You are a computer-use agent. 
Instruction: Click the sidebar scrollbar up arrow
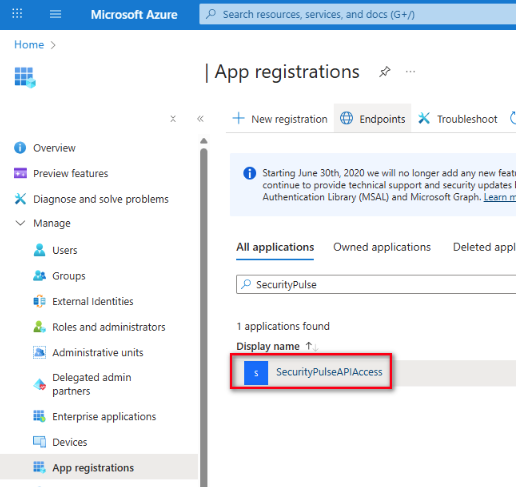[204, 141]
